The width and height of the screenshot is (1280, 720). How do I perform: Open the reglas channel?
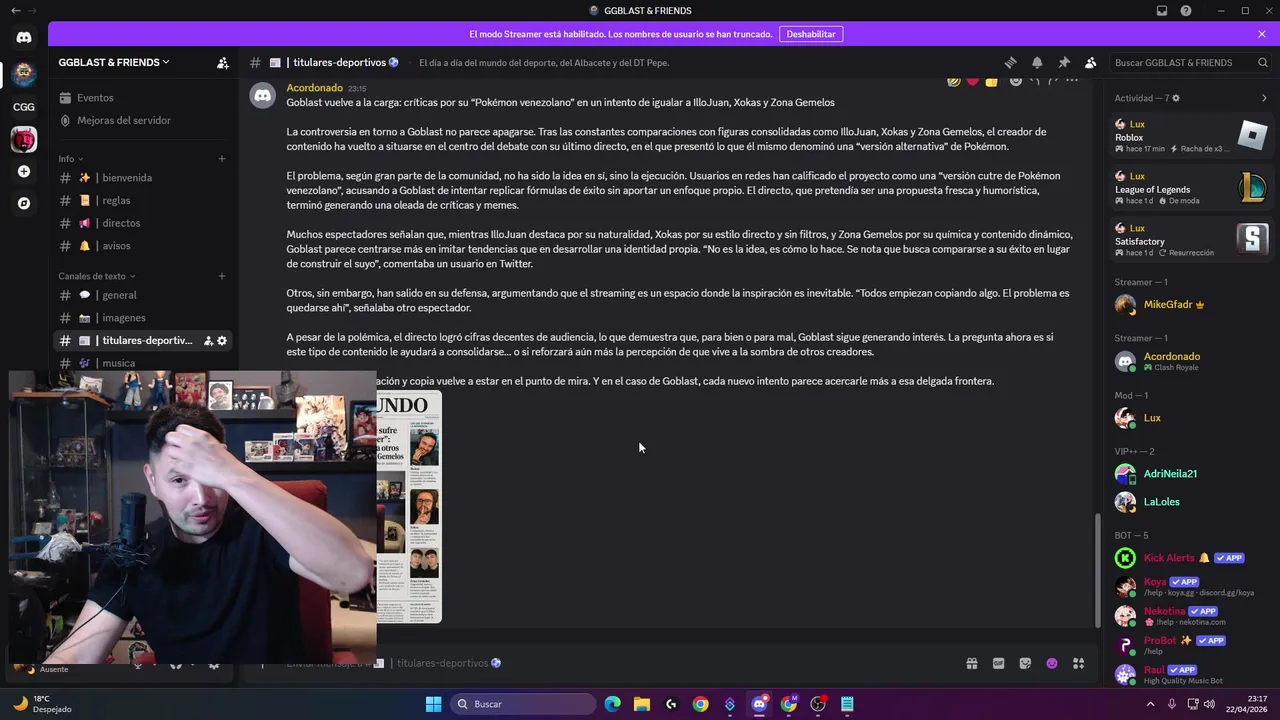[x=142, y=200]
